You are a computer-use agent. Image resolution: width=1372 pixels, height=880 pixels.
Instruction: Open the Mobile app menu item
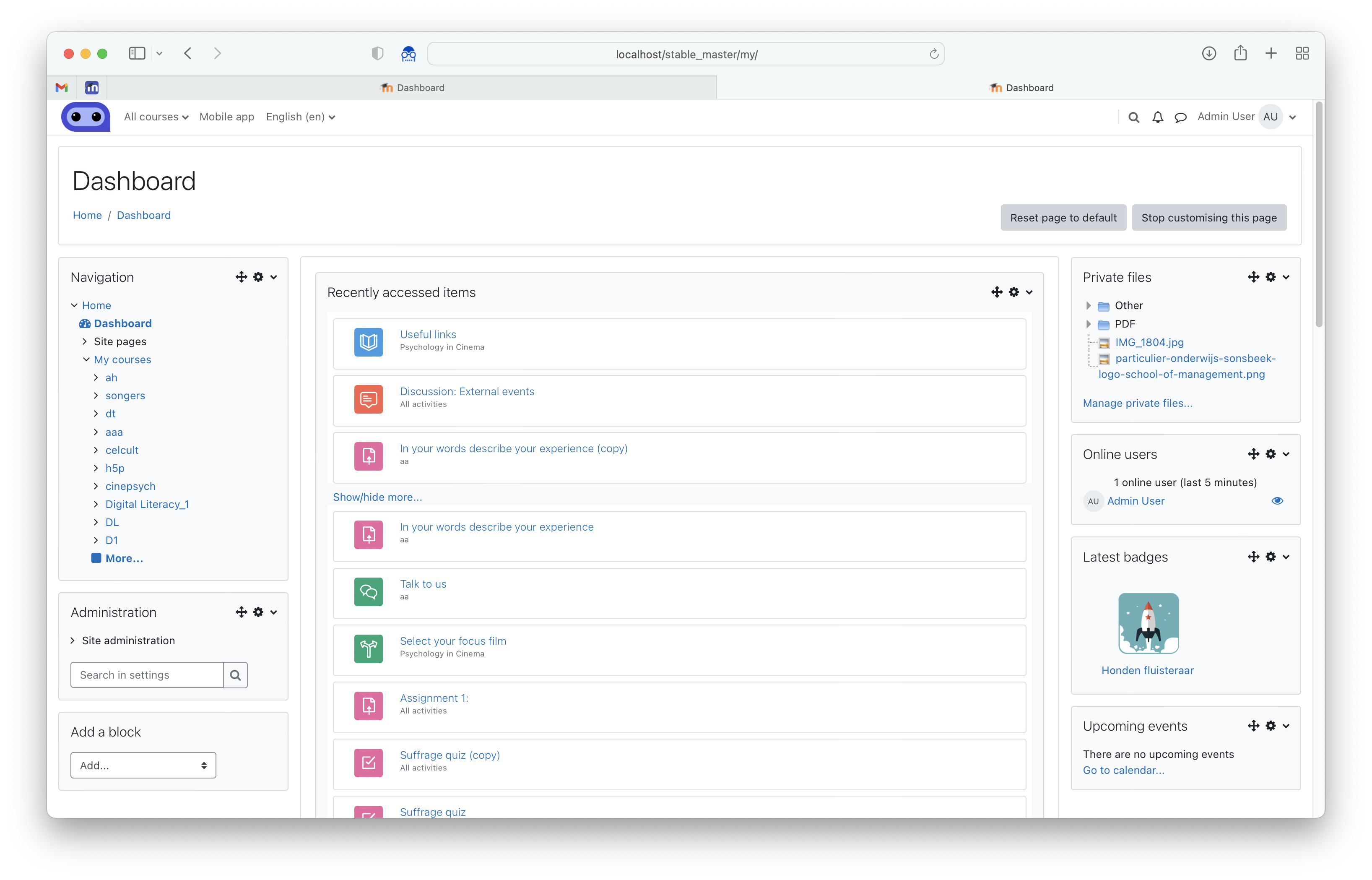click(227, 117)
